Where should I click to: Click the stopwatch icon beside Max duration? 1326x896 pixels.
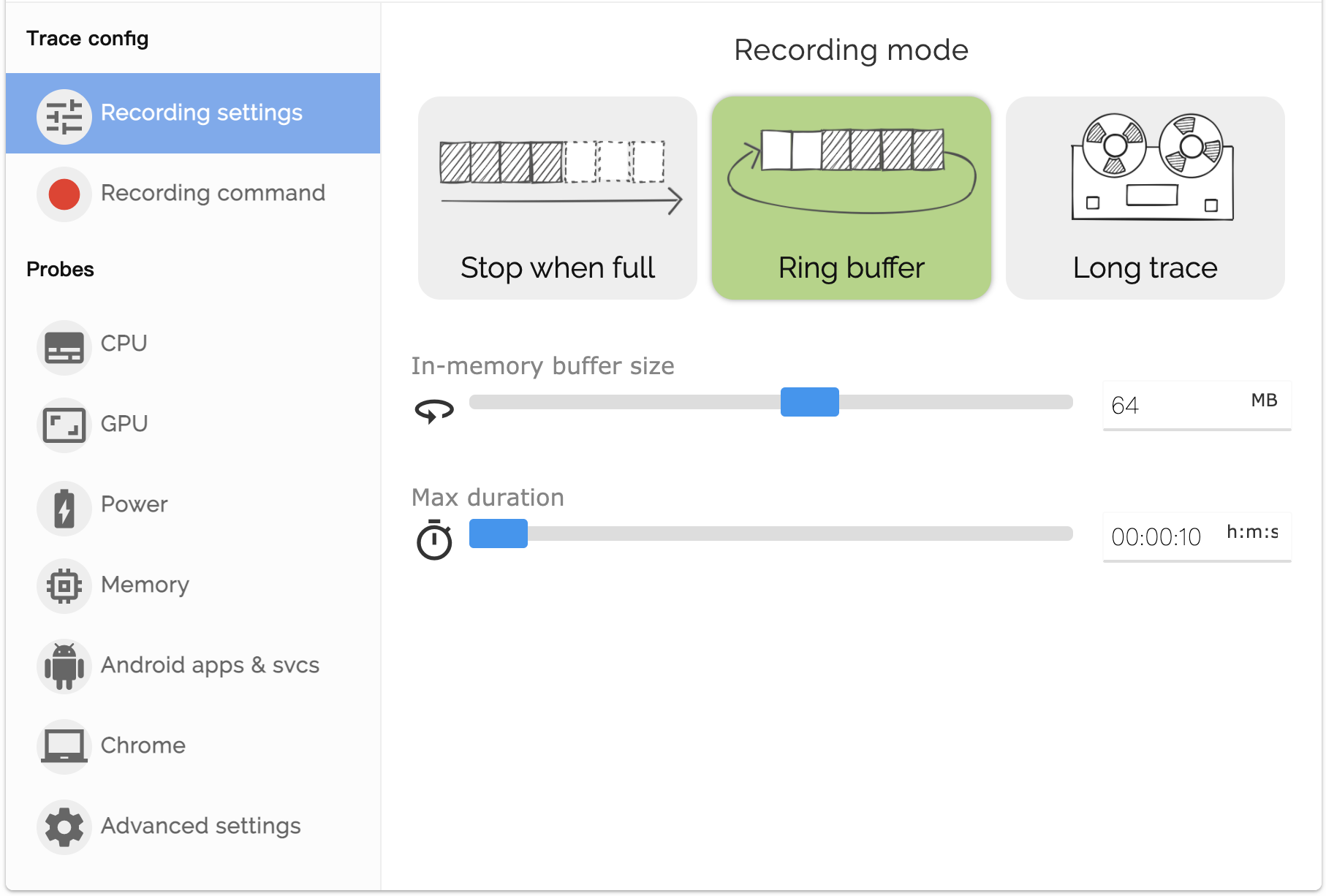pos(434,540)
